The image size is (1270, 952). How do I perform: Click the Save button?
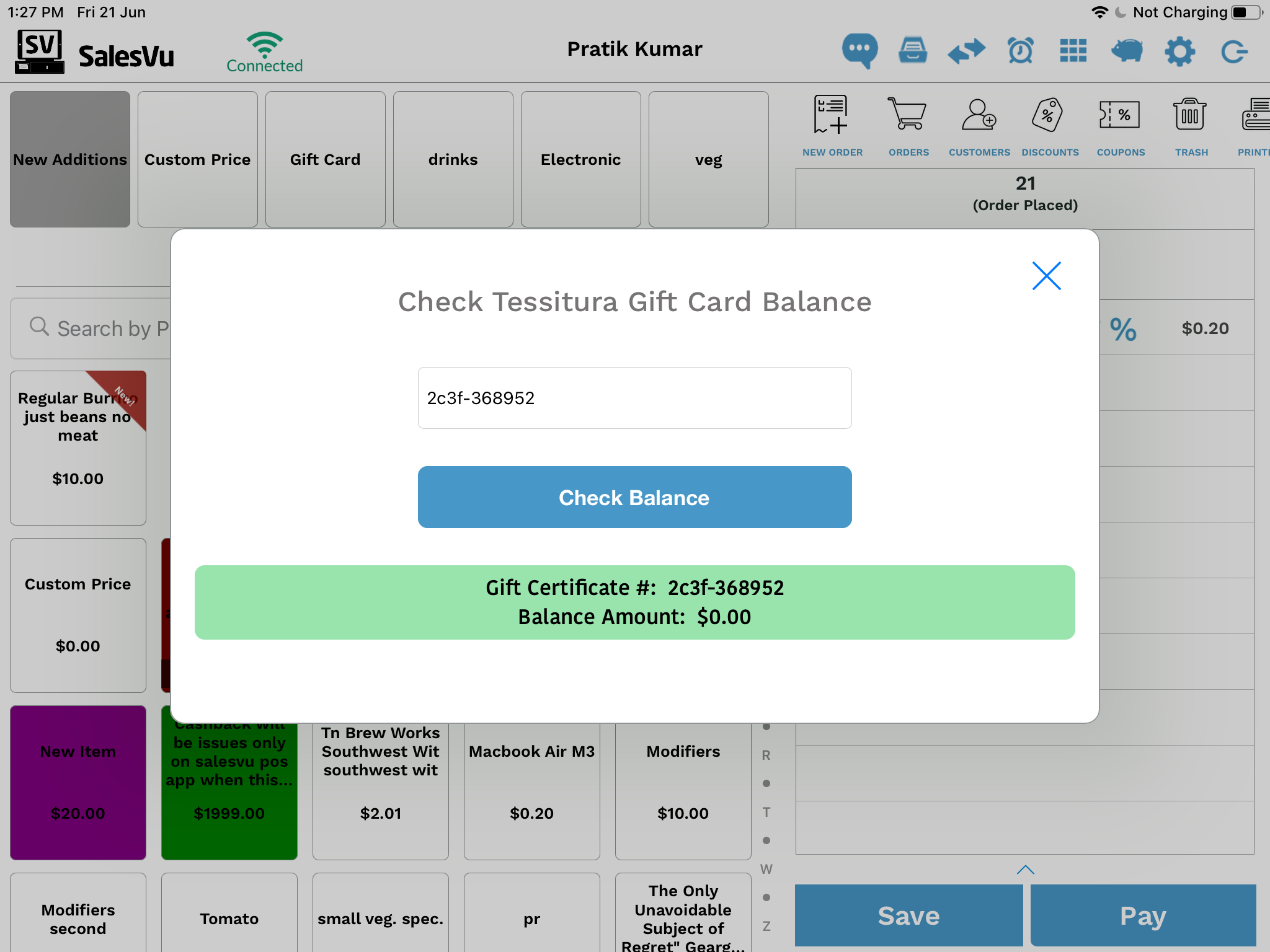point(908,915)
